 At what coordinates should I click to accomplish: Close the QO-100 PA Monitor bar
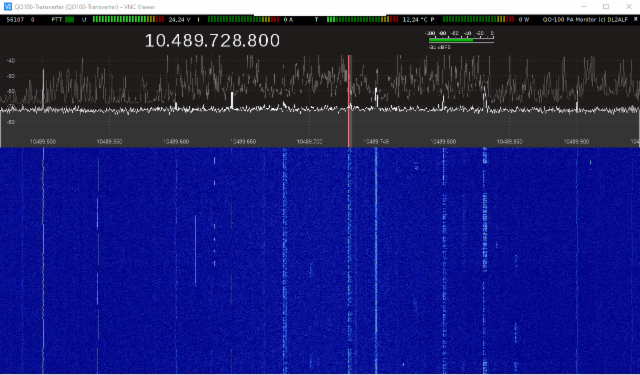[635, 19]
